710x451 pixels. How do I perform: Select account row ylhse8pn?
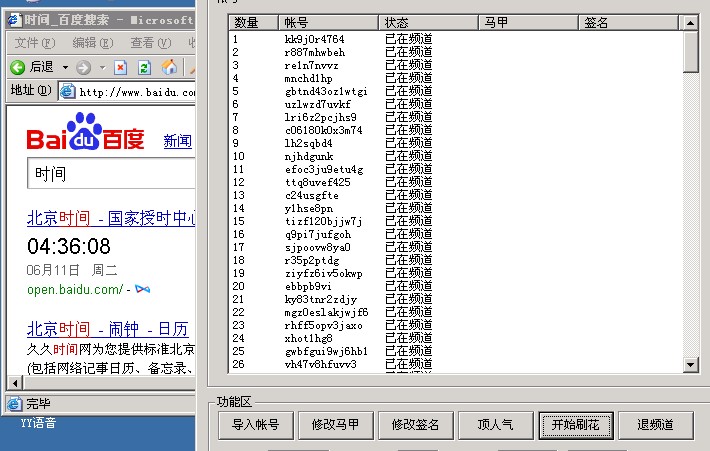pyautogui.click(x=455, y=208)
